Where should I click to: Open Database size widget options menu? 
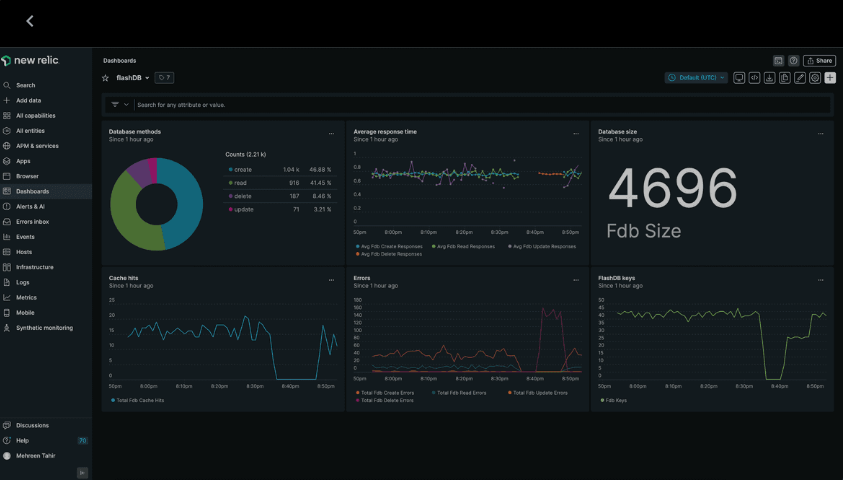pos(820,134)
